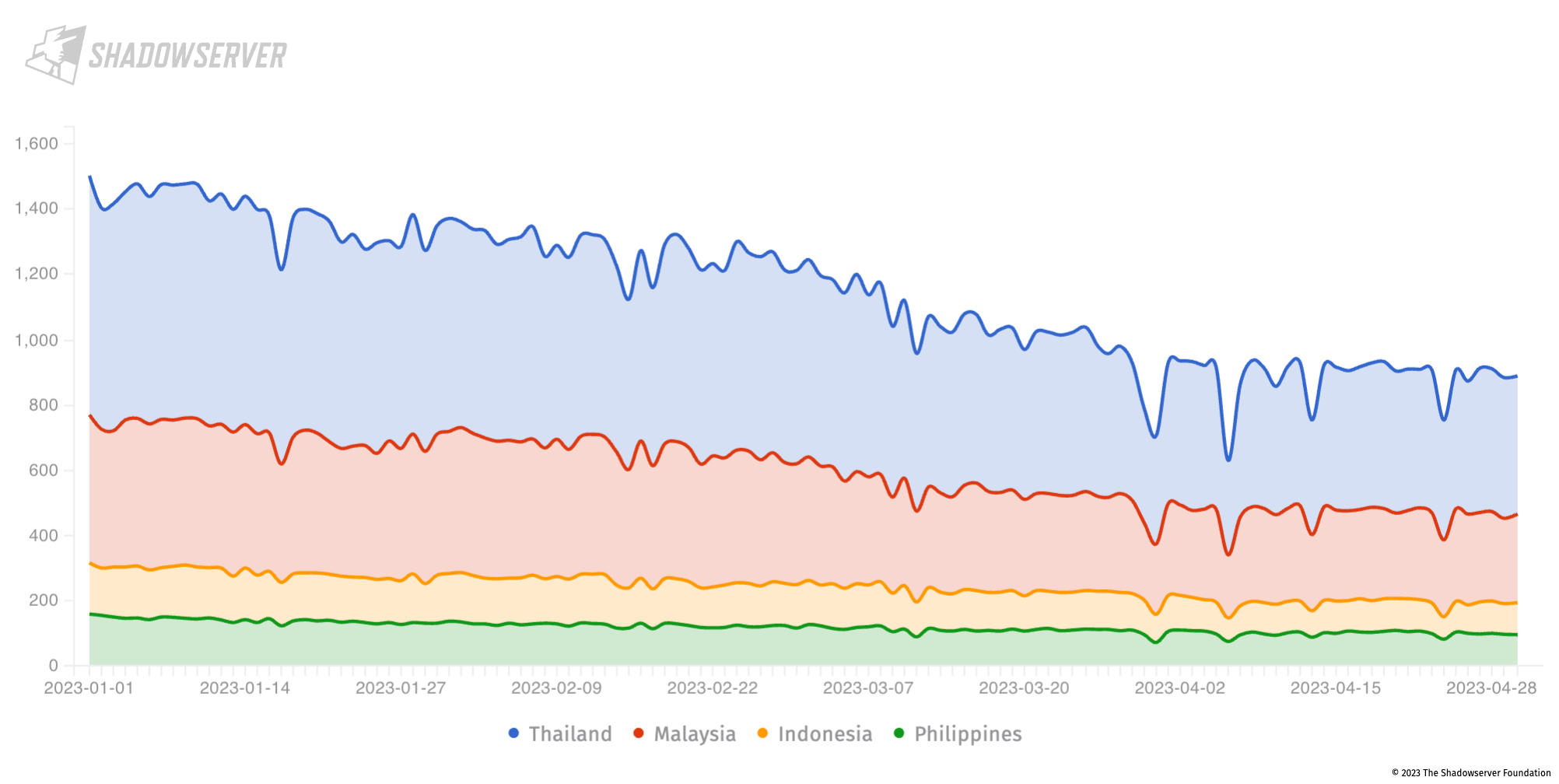Toggle the Indonesia series legend label
The height and width of the screenshot is (784, 1559).
coord(825,734)
